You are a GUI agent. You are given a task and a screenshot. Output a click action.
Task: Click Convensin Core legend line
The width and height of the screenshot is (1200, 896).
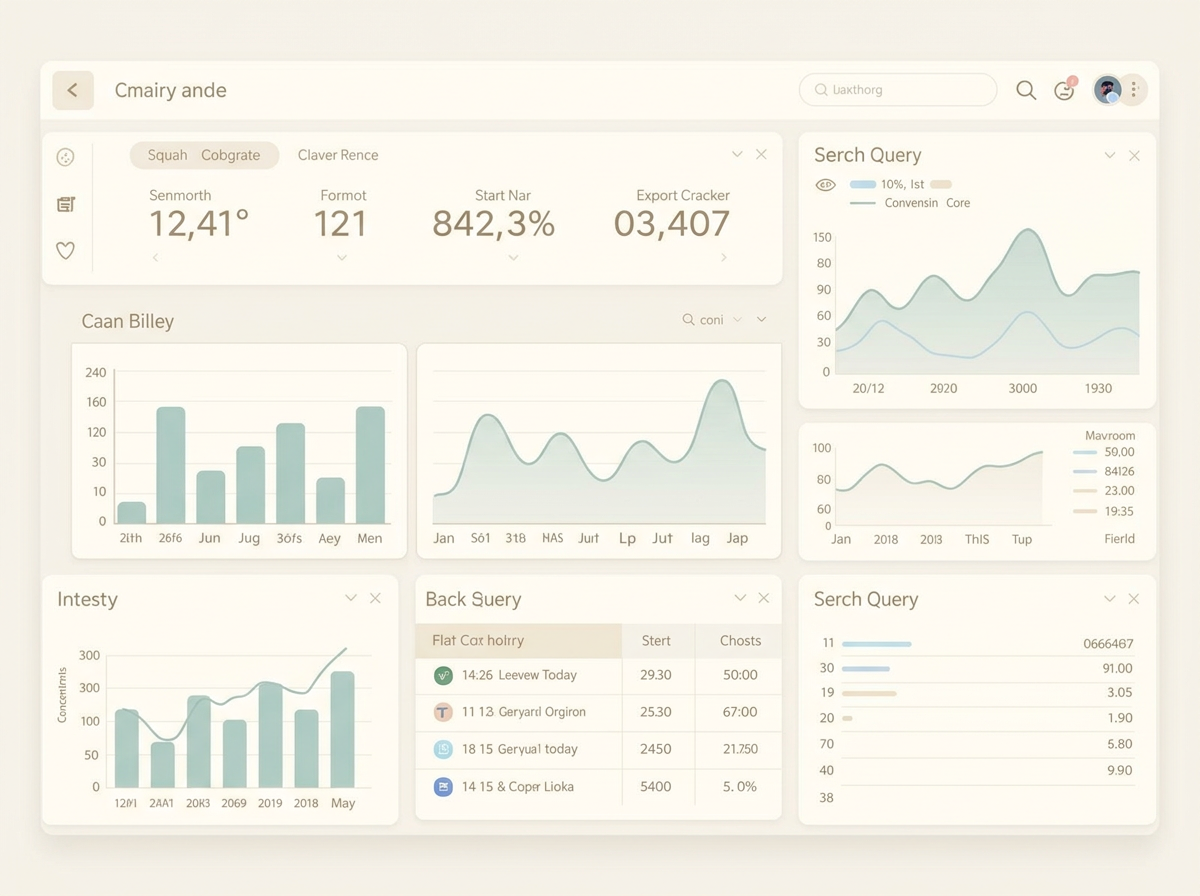(862, 203)
